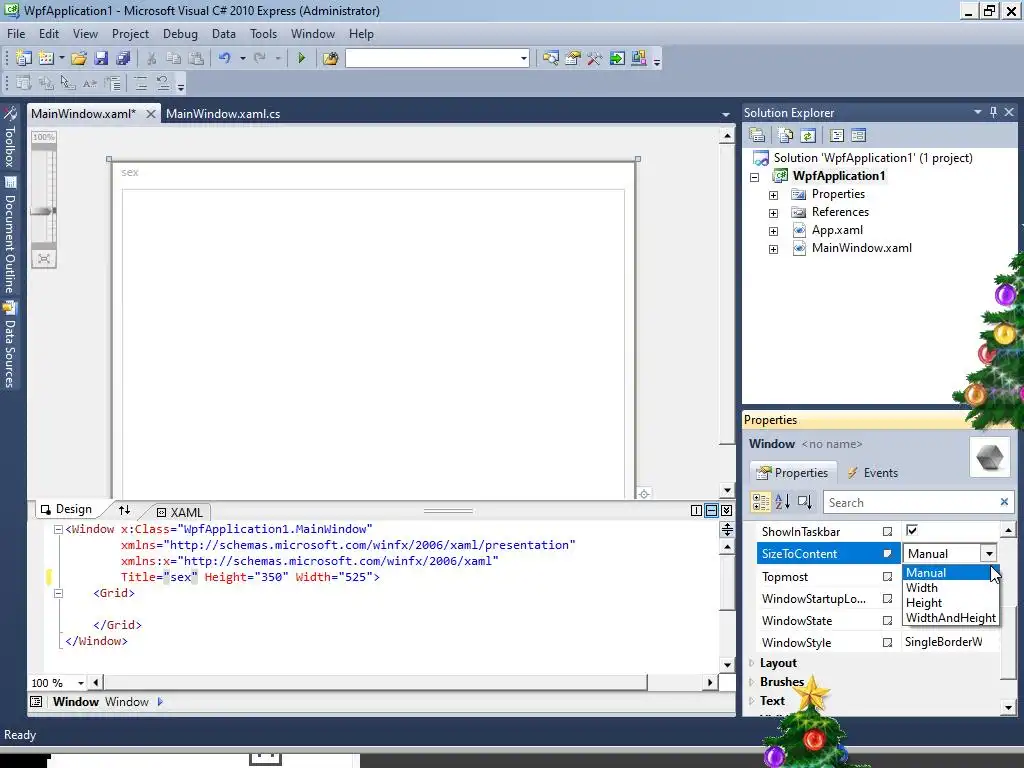Click Show All Files in Solution Explorer
This screenshot has height=768, width=1024.
point(786,135)
